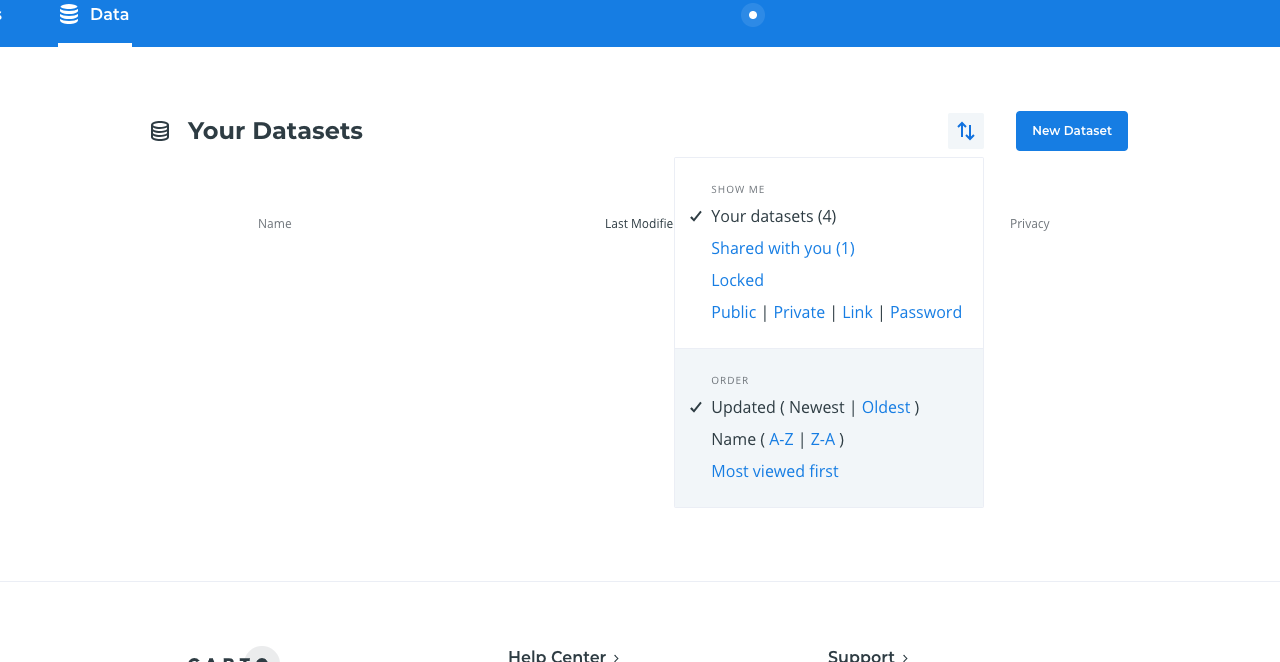This screenshot has width=1280, height=662.
Task: Filter datasets by Link privacy
Action: click(857, 312)
